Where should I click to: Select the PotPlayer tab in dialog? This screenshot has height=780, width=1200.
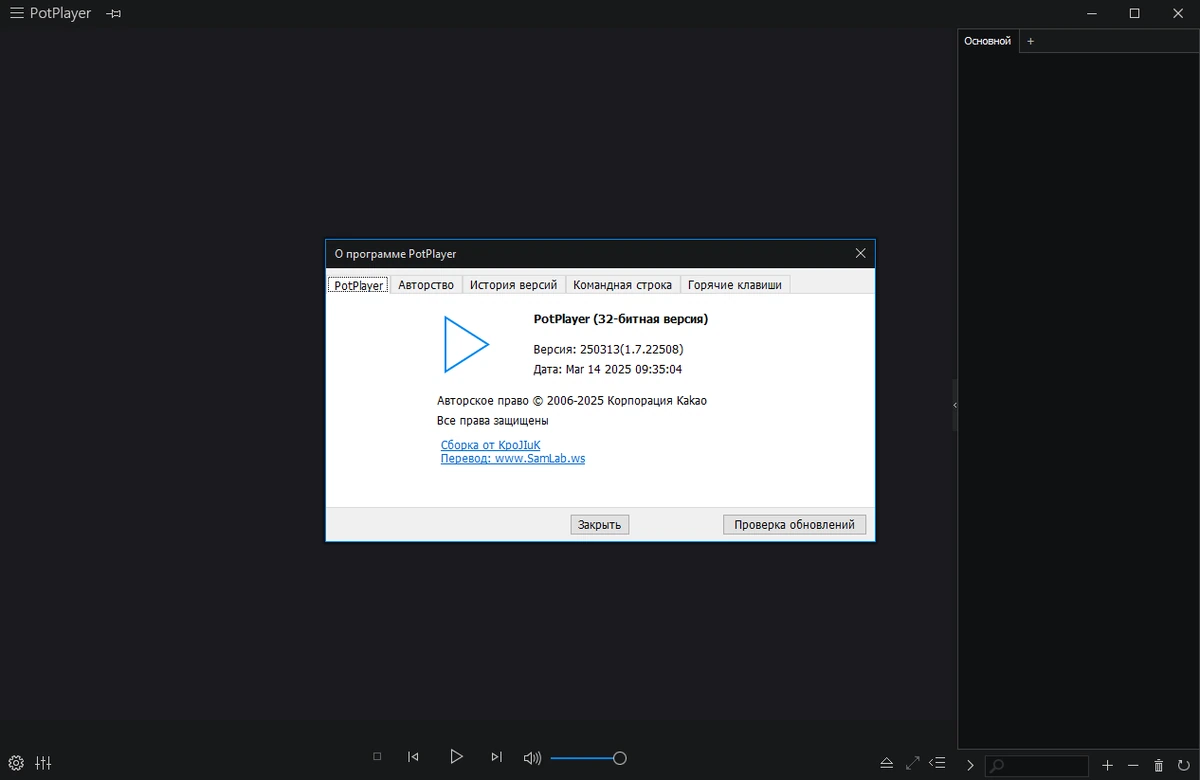coord(359,285)
